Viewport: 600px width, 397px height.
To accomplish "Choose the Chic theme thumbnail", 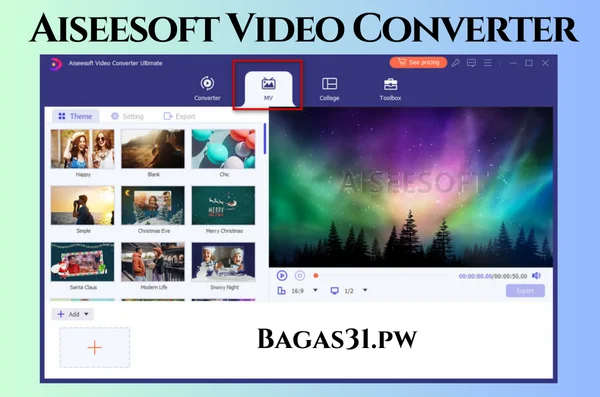I will coord(223,149).
